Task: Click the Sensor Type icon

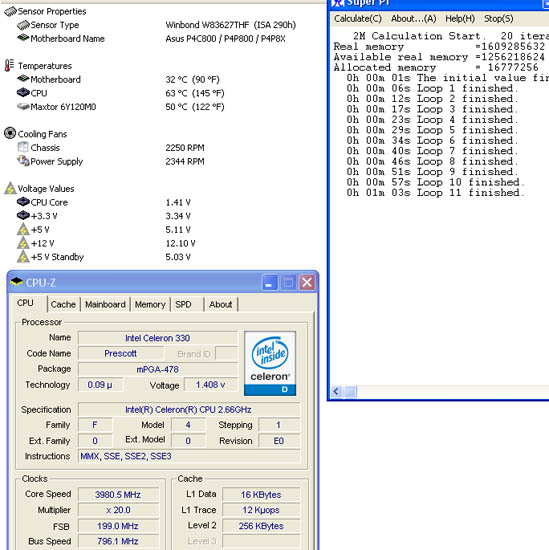Action: click(23, 25)
